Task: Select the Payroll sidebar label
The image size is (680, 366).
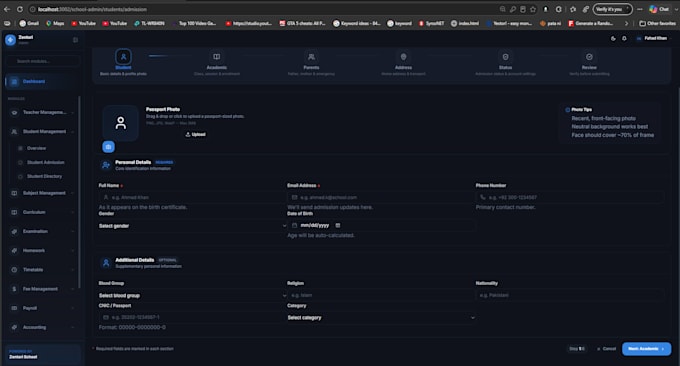Action: pos(30,308)
